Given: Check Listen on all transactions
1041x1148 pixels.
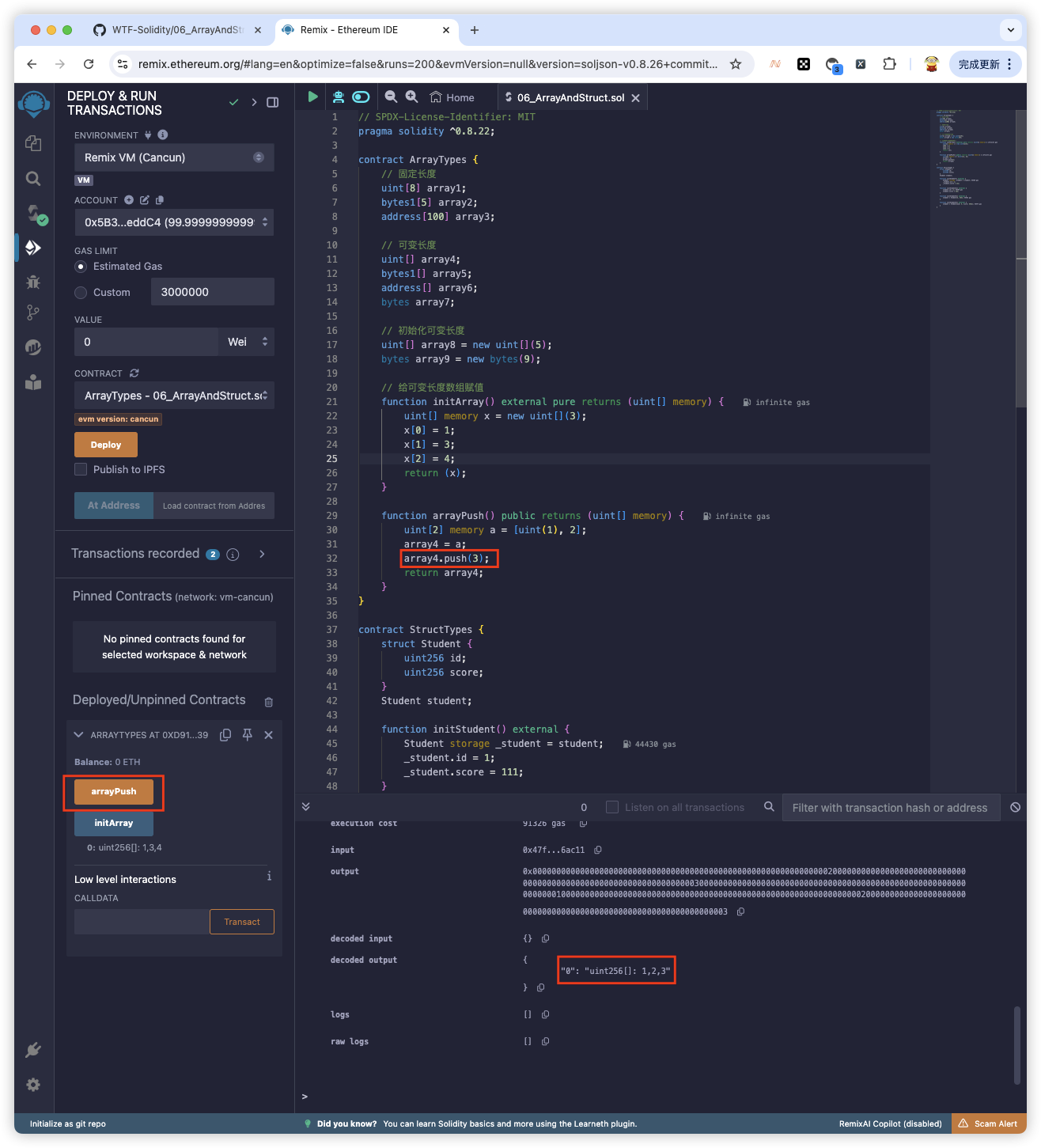Looking at the screenshot, I should [x=612, y=807].
